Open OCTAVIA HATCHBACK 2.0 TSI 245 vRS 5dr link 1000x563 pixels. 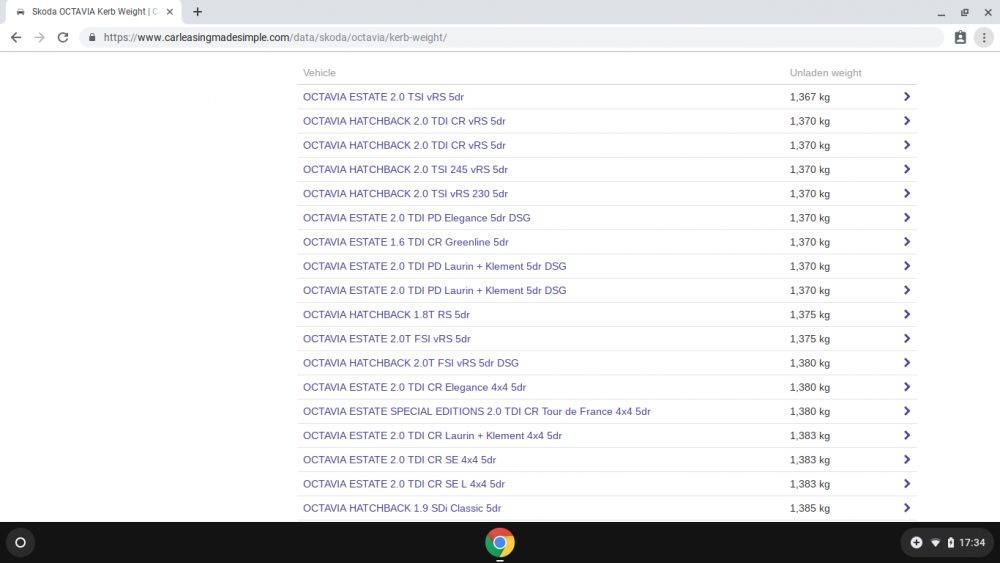tap(405, 170)
